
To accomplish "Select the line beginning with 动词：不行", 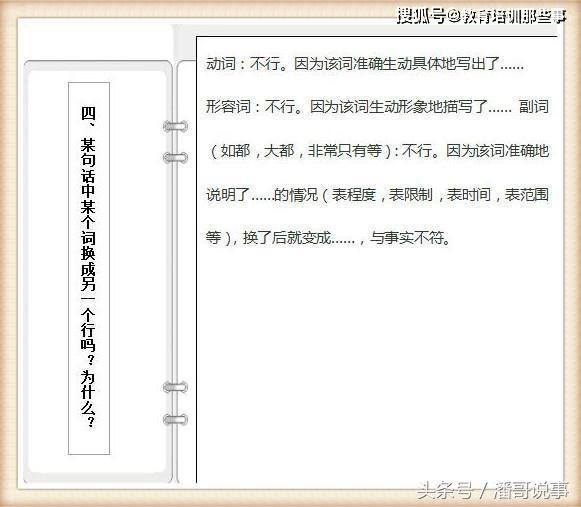I will click(x=365, y=64).
